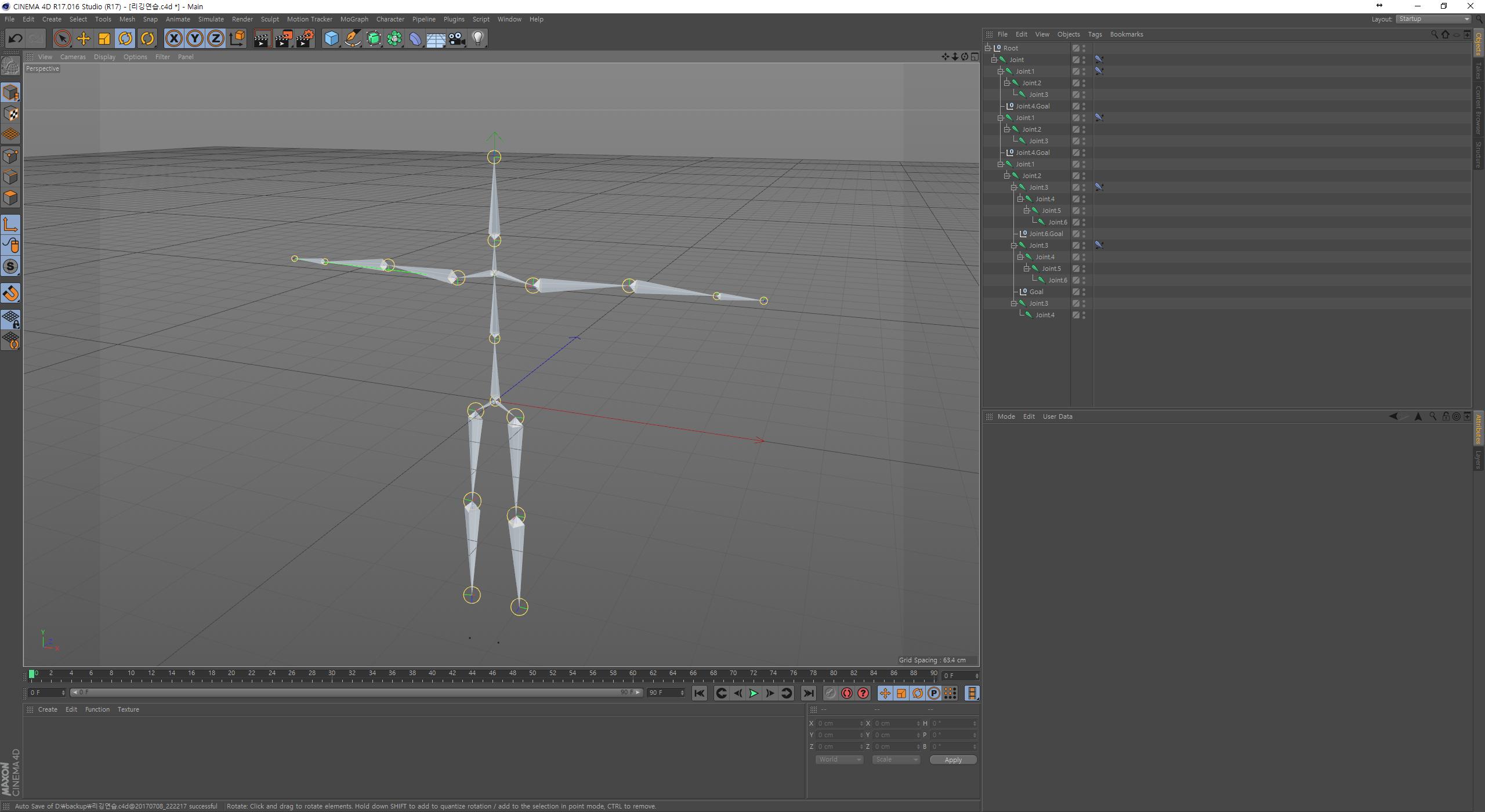The image size is (1485, 812).
Task: Add a Camera object
Action: tap(457, 39)
